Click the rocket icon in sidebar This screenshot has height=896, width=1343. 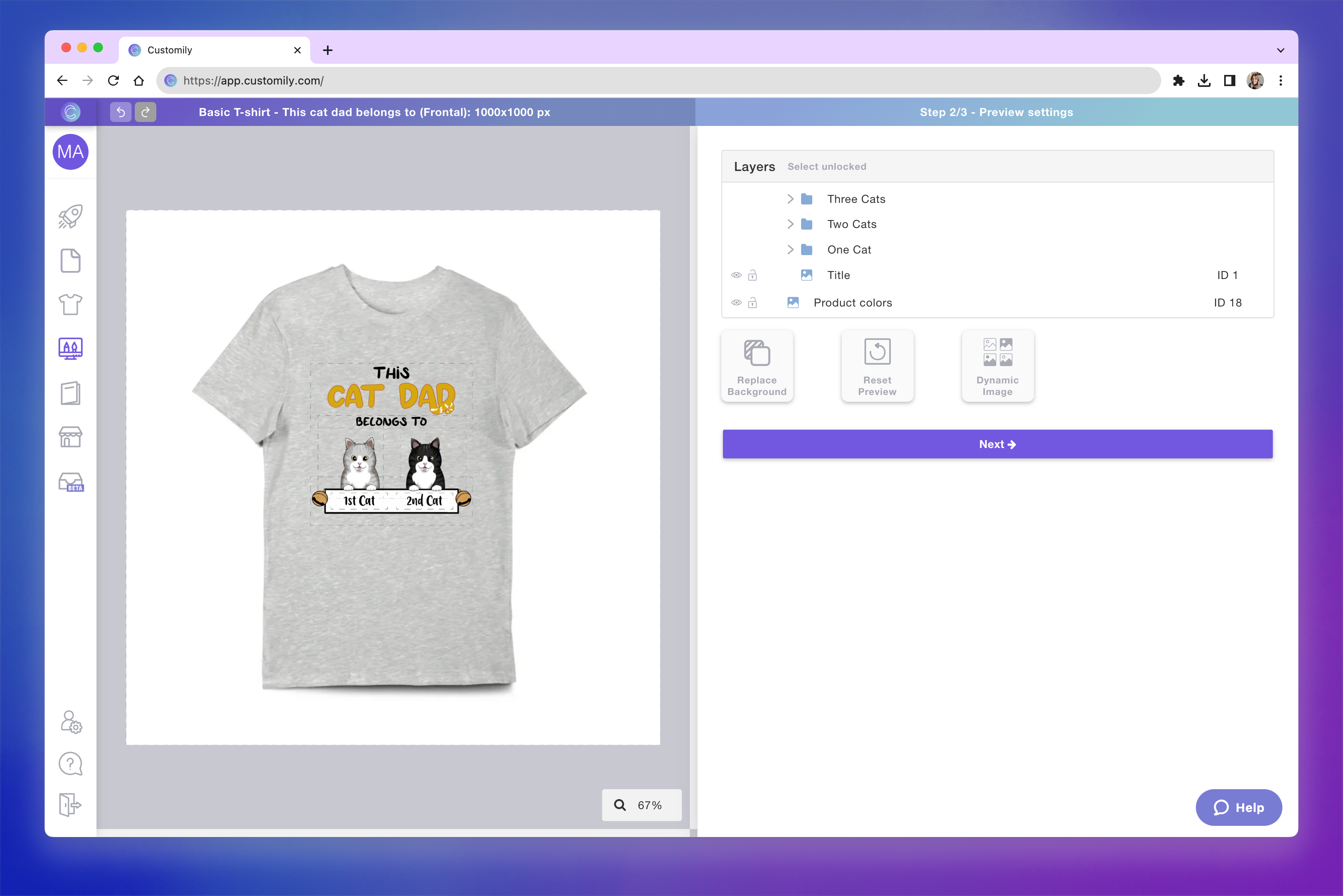point(70,216)
